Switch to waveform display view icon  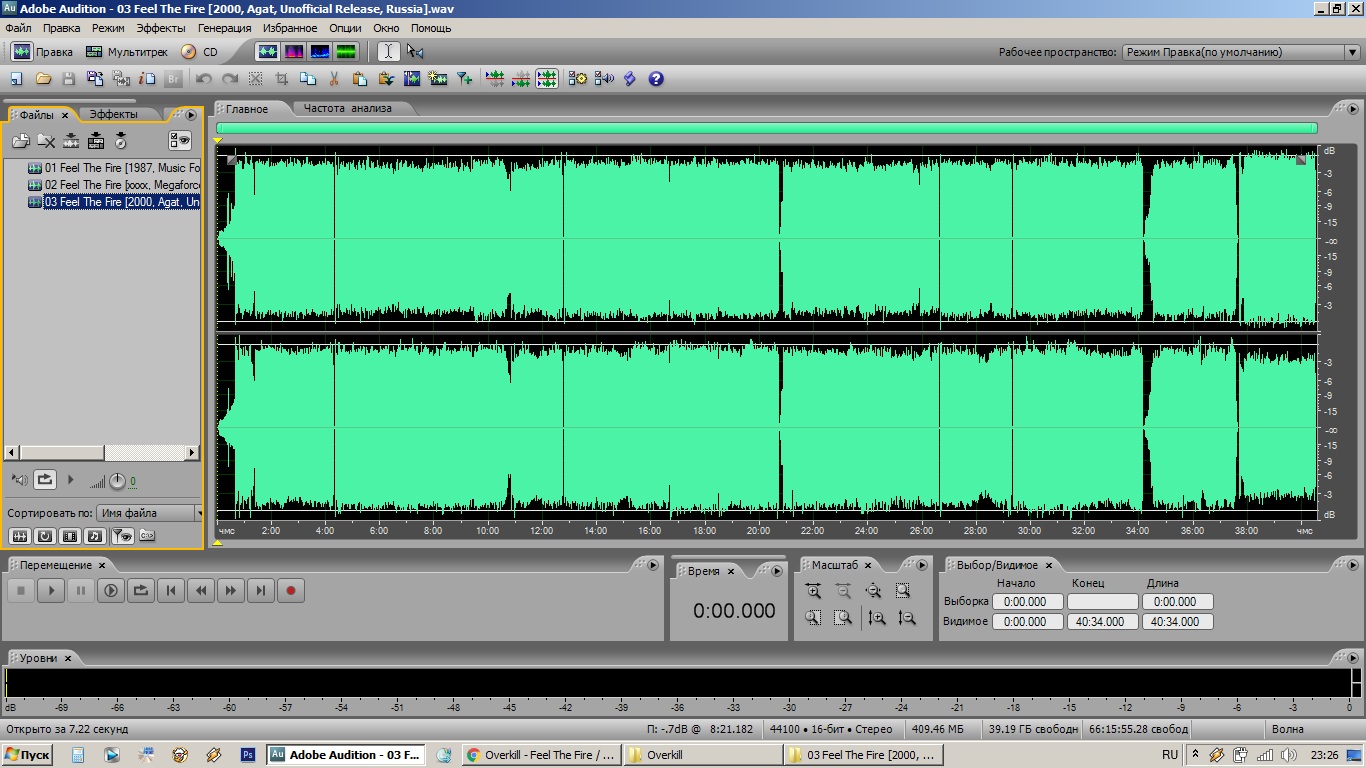[x=268, y=52]
